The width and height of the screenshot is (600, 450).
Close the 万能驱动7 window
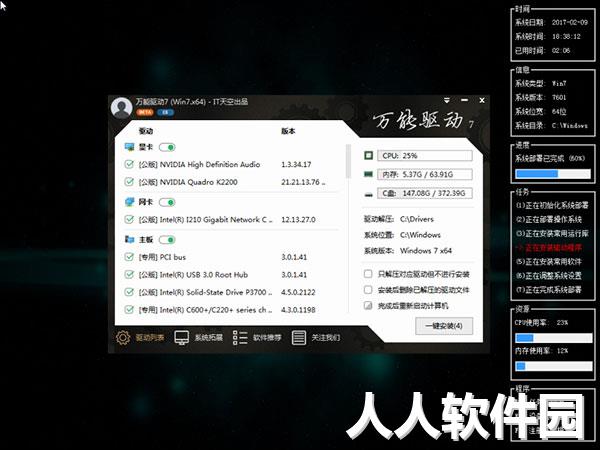click(482, 100)
